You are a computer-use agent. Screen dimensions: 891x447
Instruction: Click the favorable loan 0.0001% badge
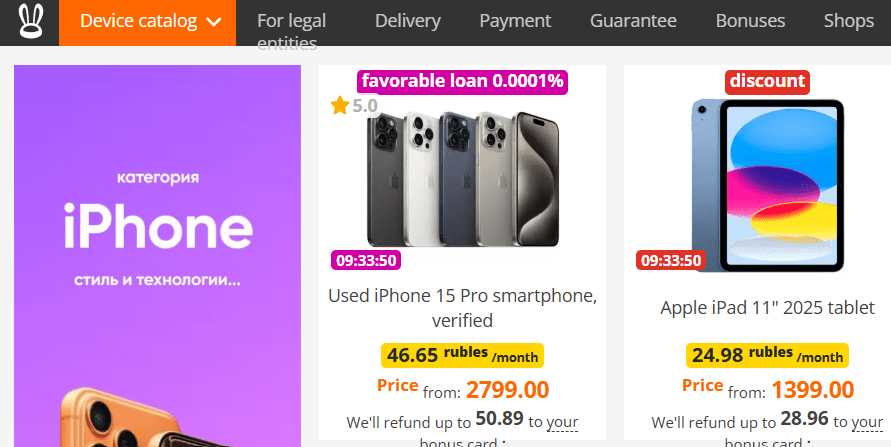tap(463, 81)
